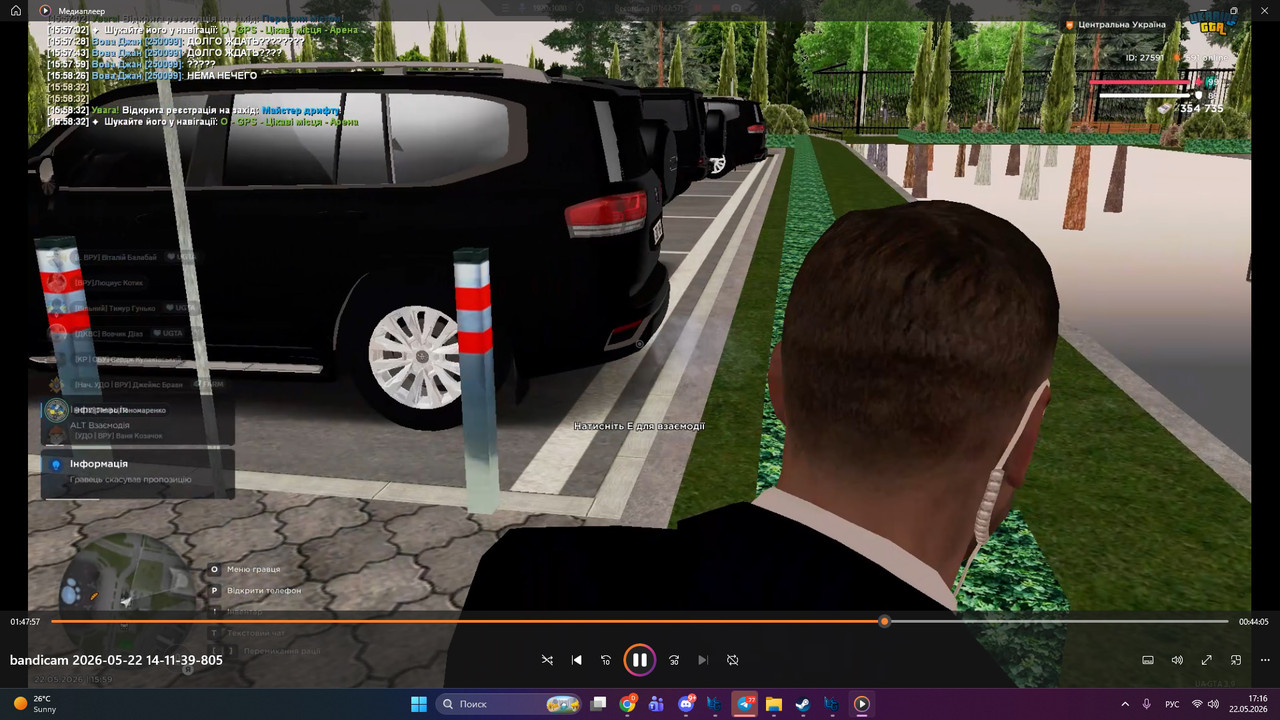Go to the previous track

click(x=577, y=660)
